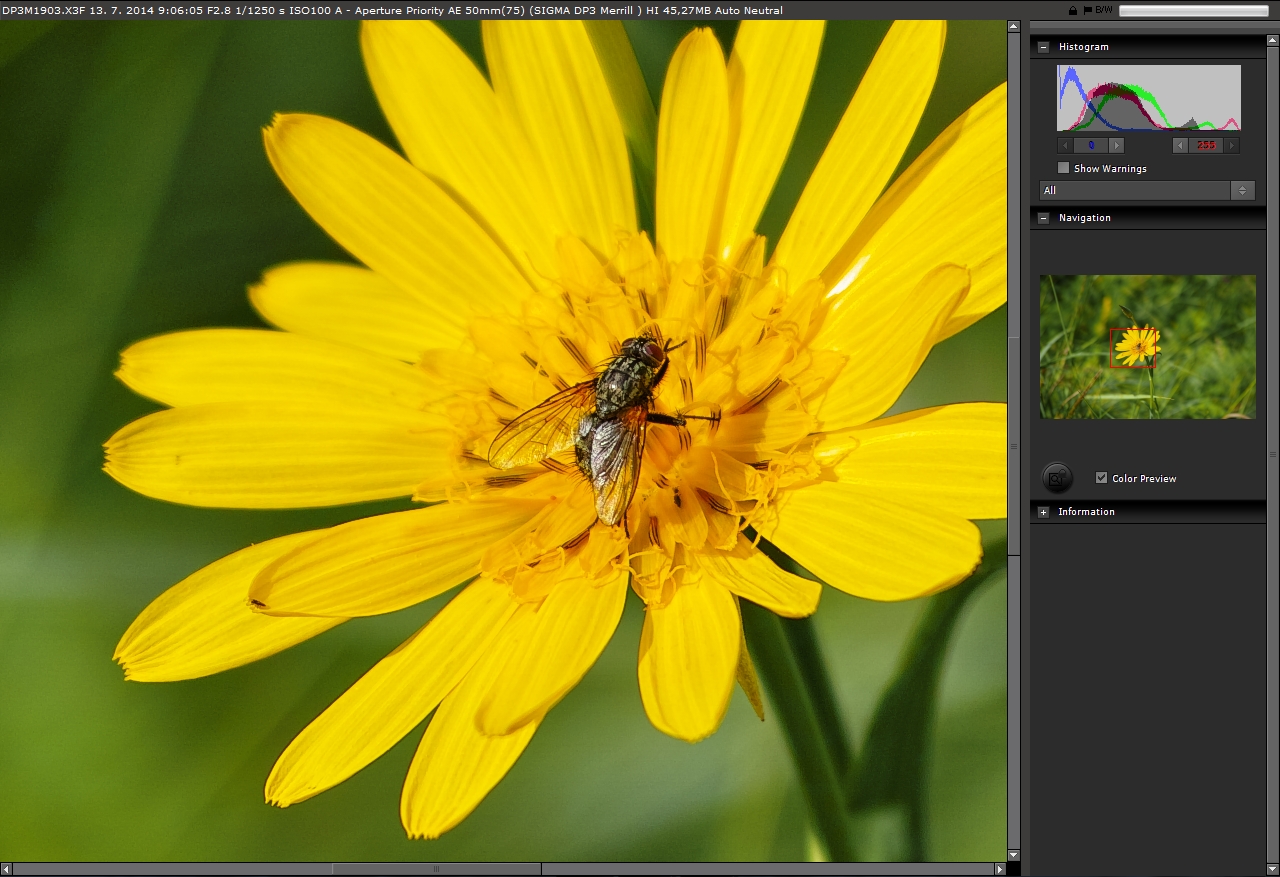This screenshot has width=1280, height=877.
Task: Decrease histogram shadow value with left arrow
Action: tap(1066, 145)
